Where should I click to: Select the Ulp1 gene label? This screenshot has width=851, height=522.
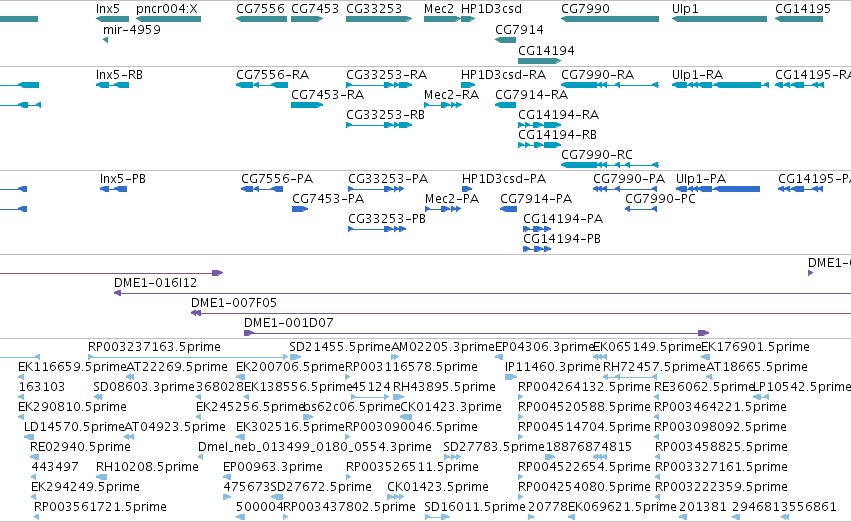(x=685, y=9)
